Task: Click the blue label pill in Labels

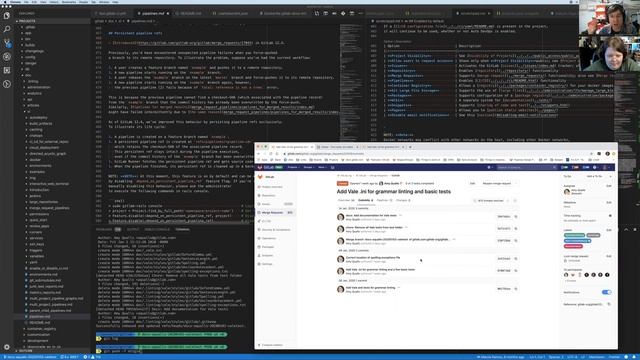Action: click(578, 241)
